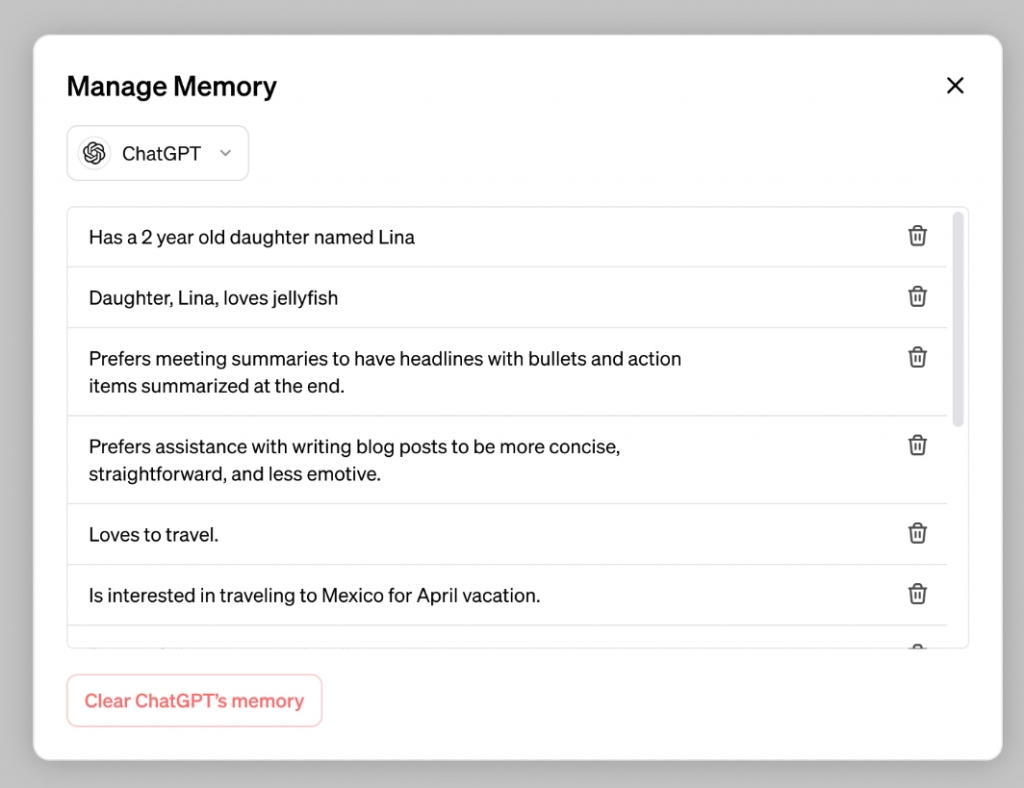Delete the '2 year old daughter named Lina' memory

pyautogui.click(x=917, y=236)
